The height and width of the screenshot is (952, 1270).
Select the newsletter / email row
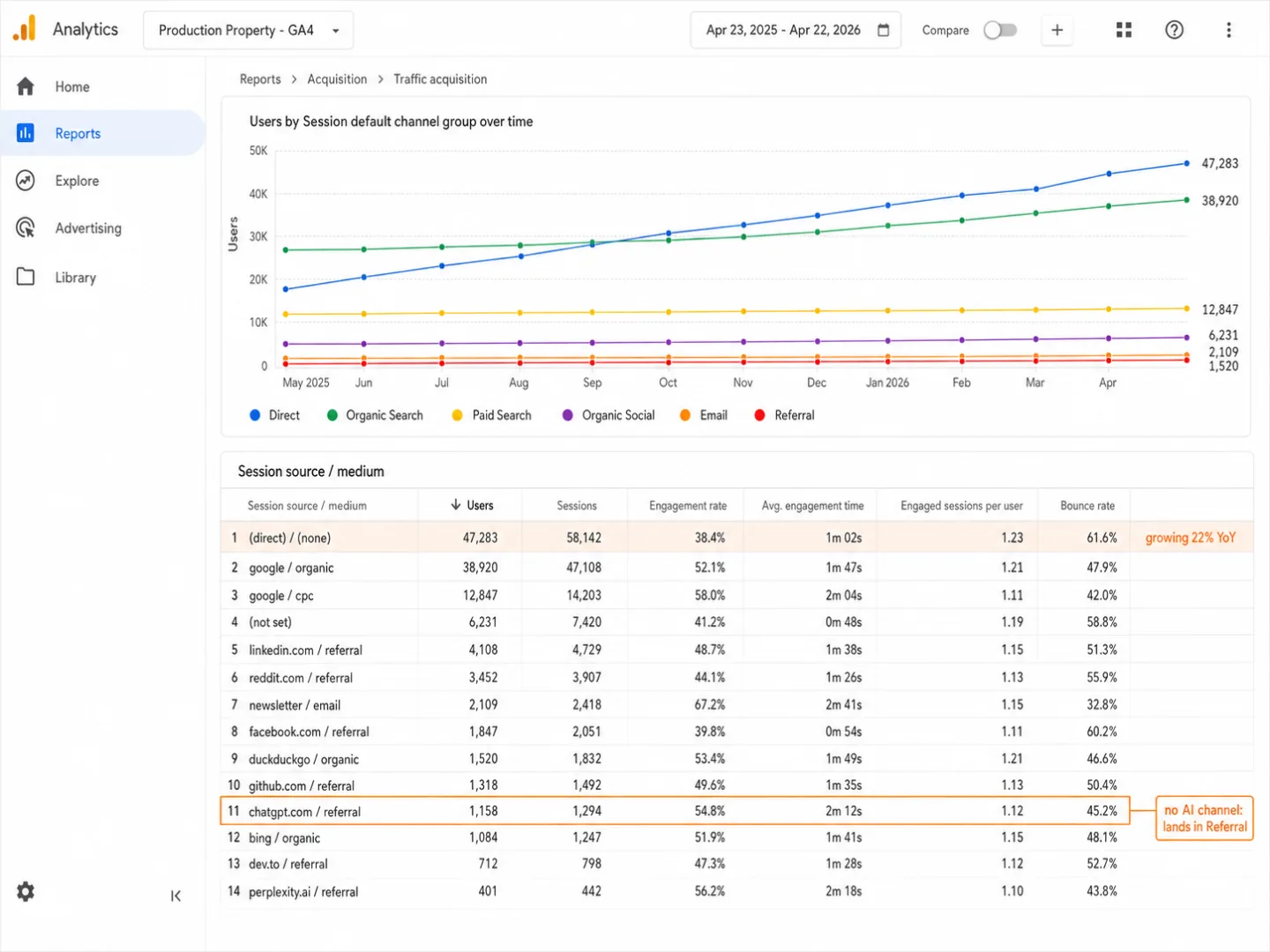pyautogui.click(x=736, y=704)
